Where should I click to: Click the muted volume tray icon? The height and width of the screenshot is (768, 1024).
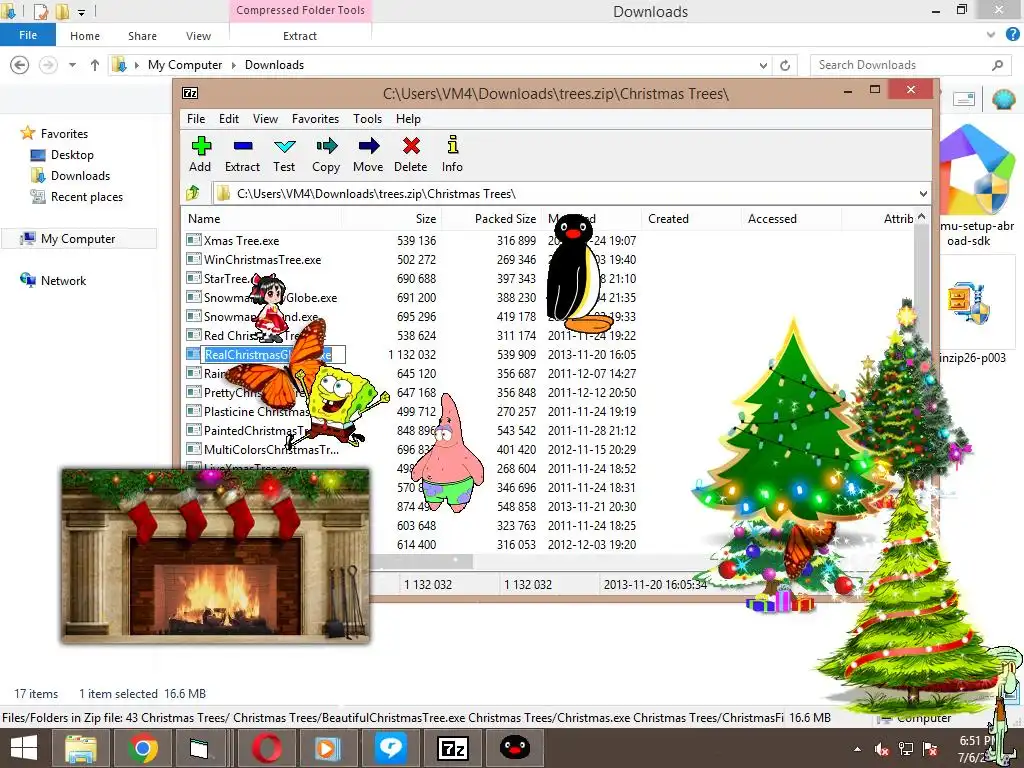click(881, 750)
